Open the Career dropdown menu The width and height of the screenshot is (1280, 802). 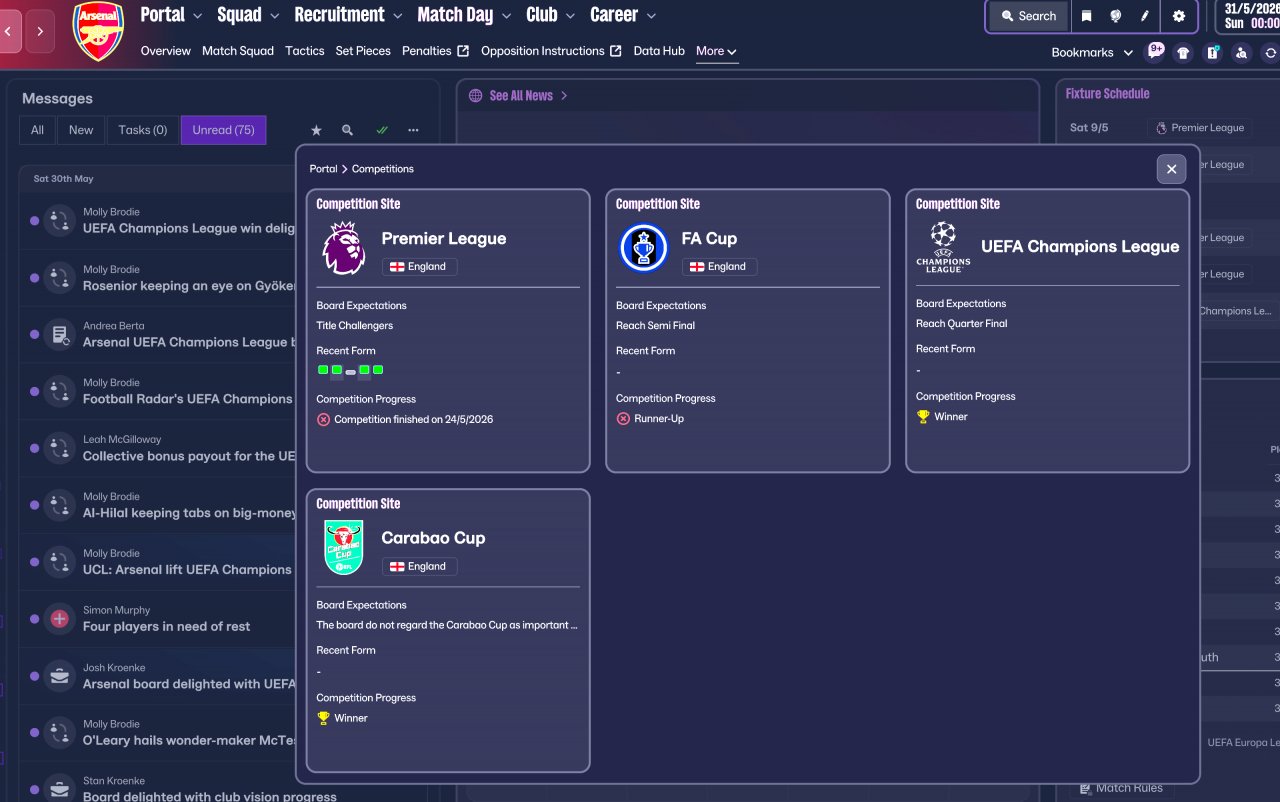tap(622, 15)
